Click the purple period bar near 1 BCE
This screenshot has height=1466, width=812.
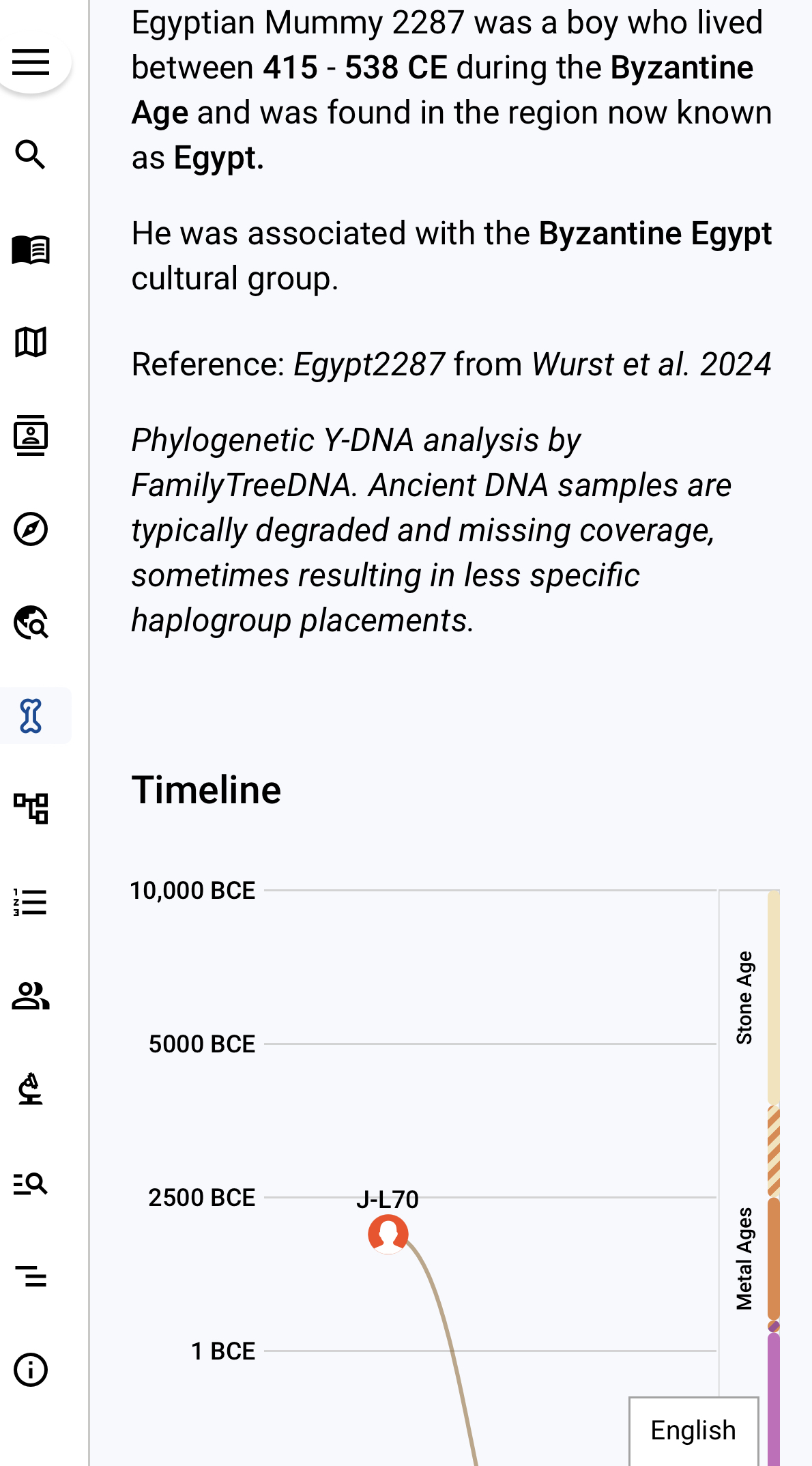click(x=773, y=1399)
